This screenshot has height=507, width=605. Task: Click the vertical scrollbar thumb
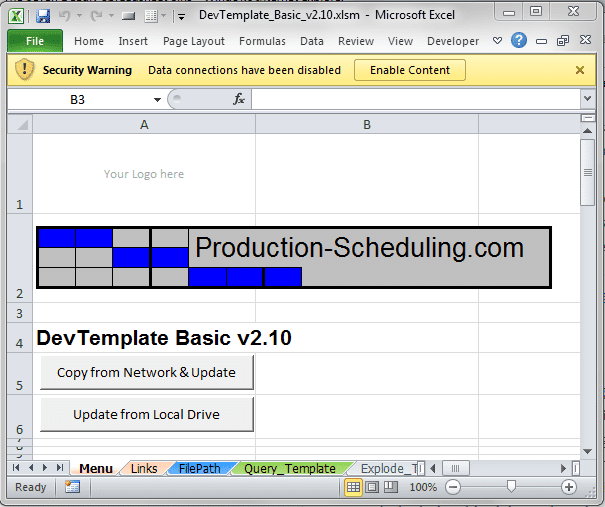(x=587, y=172)
